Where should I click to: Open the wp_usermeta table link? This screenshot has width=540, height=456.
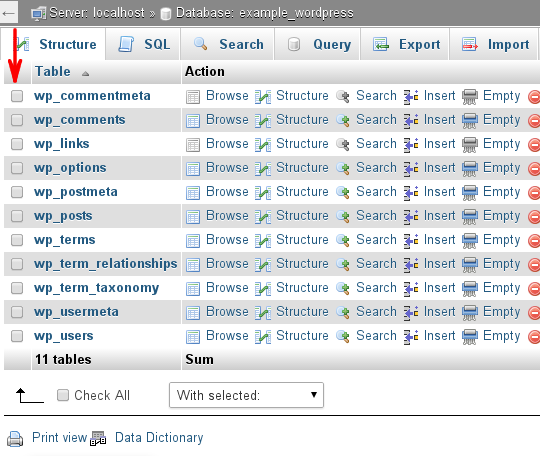pyautogui.click(x=76, y=312)
